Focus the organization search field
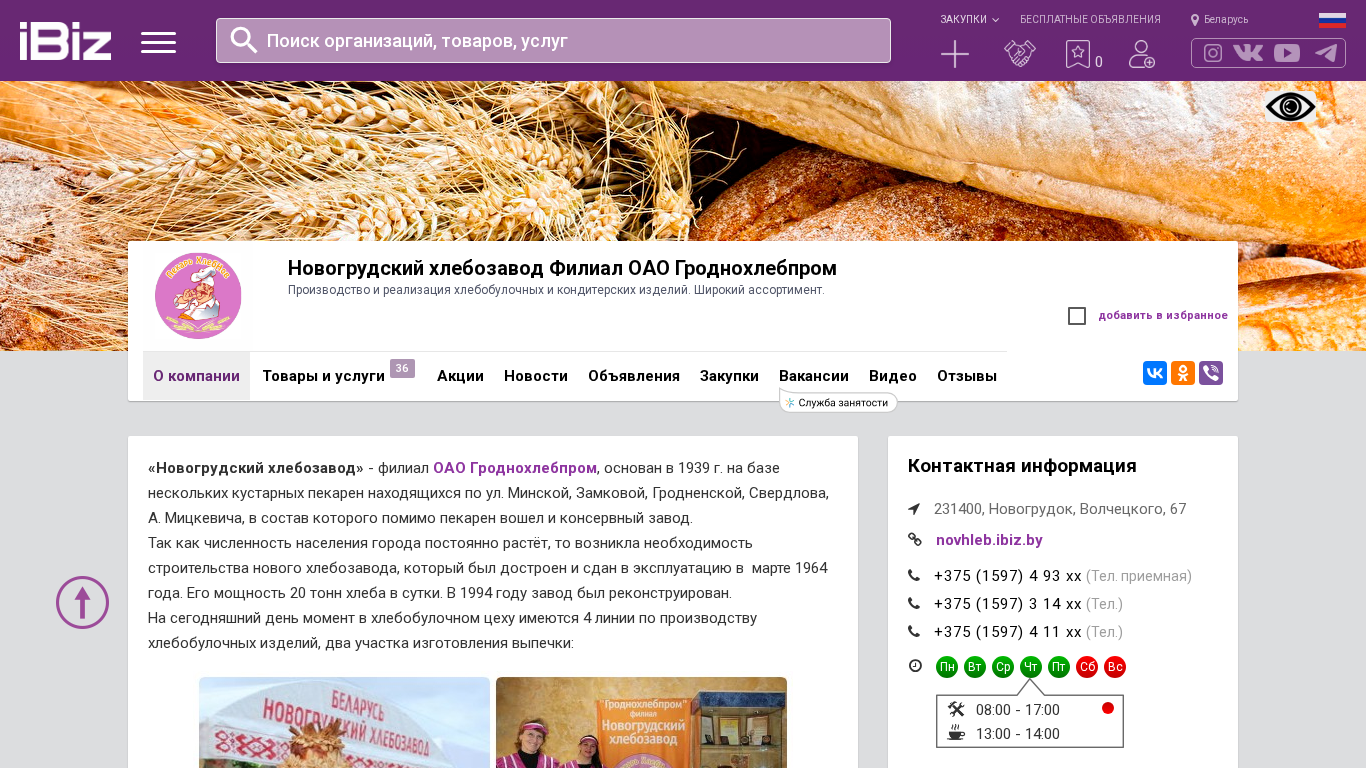Viewport: 1366px width, 768px height. click(553, 40)
